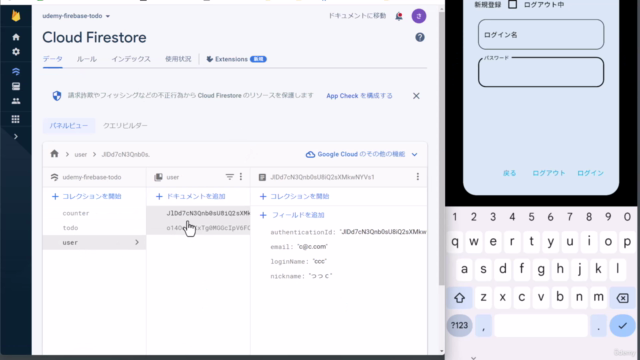
Task: Dismiss the App Check banner
Action: tap(416, 96)
